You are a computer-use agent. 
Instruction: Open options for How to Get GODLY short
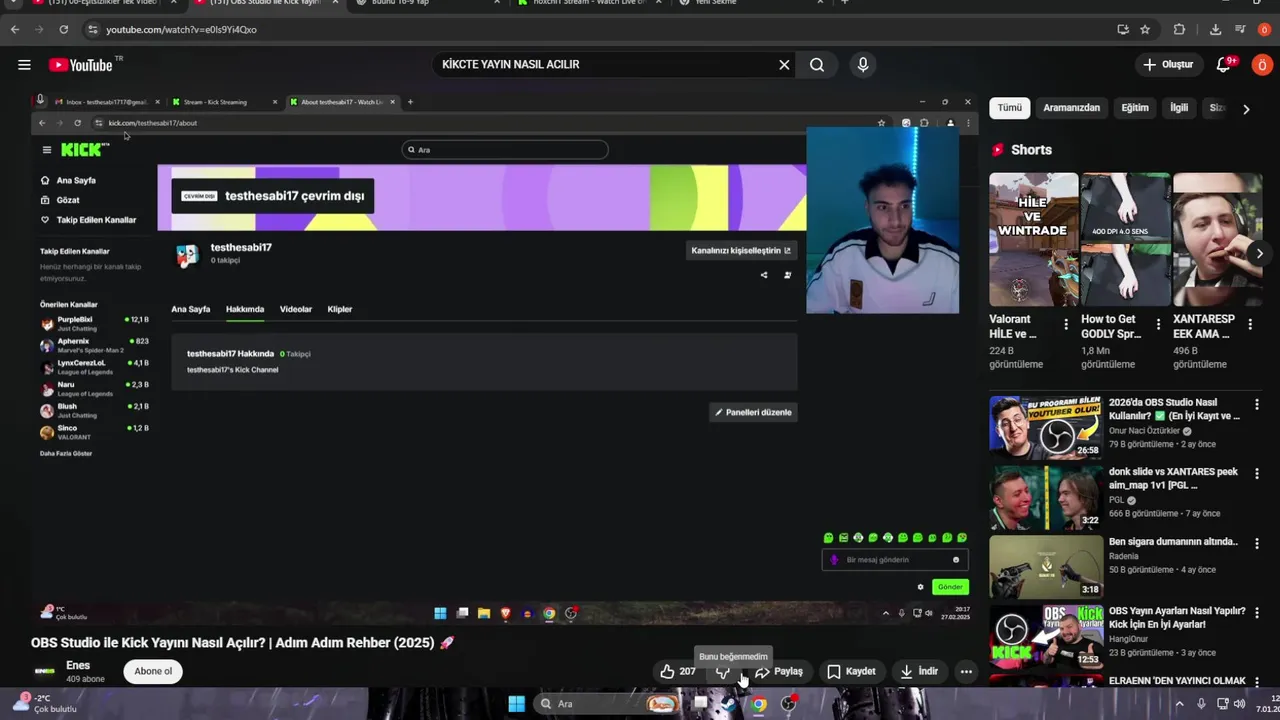click(x=1158, y=324)
